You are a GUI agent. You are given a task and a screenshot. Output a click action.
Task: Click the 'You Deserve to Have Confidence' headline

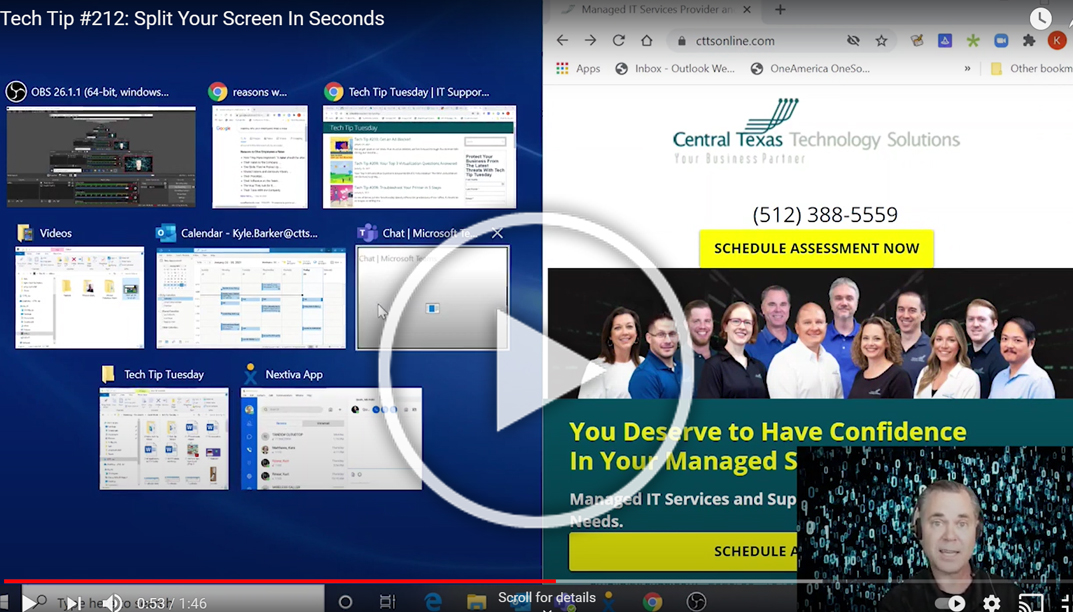[x=768, y=446]
